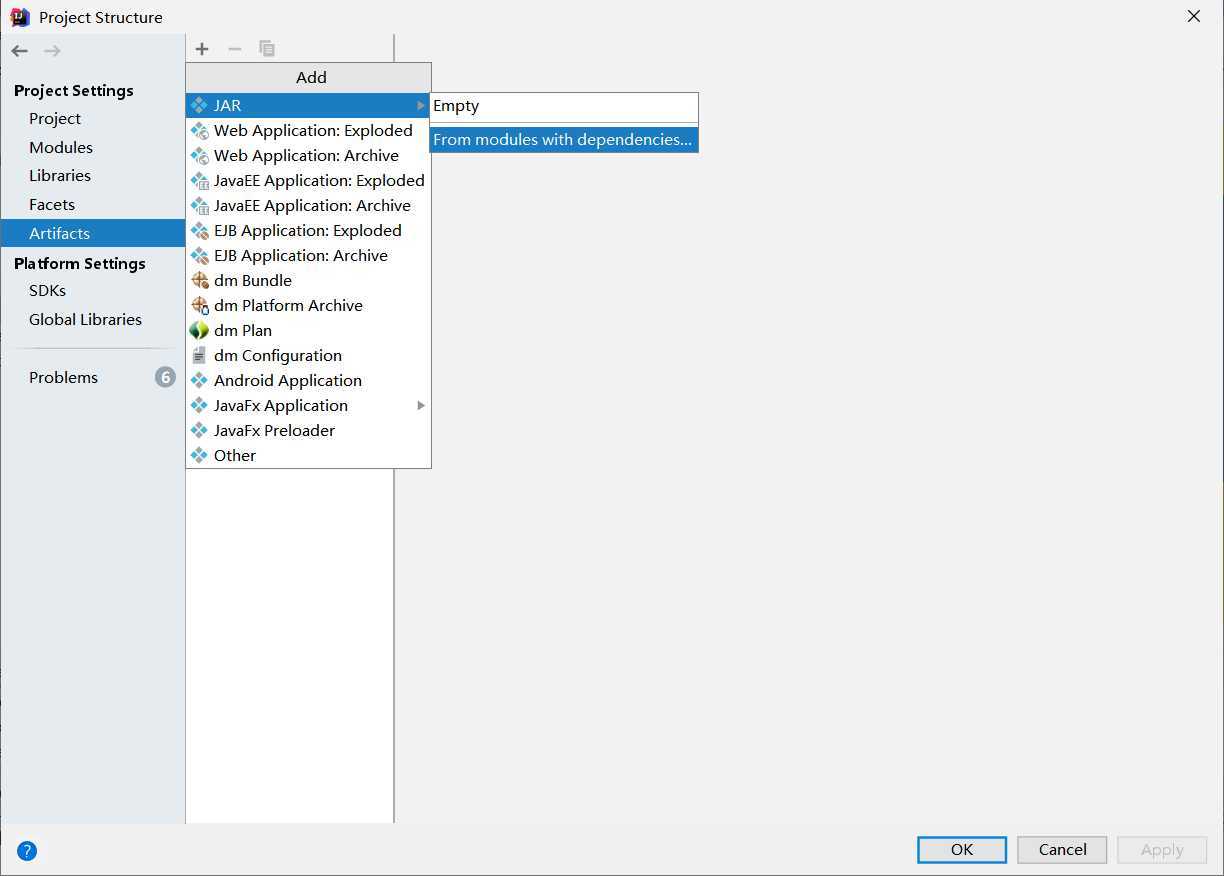Click the Copy artifact toolbar icon

point(267,49)
